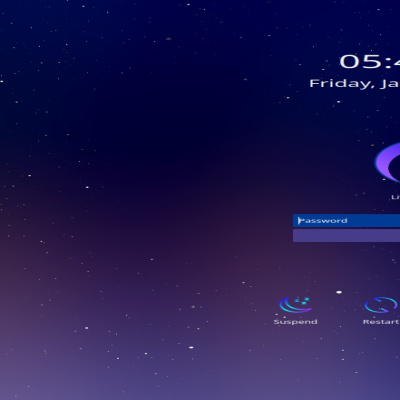Select the Suspend label

coord(295,322)
